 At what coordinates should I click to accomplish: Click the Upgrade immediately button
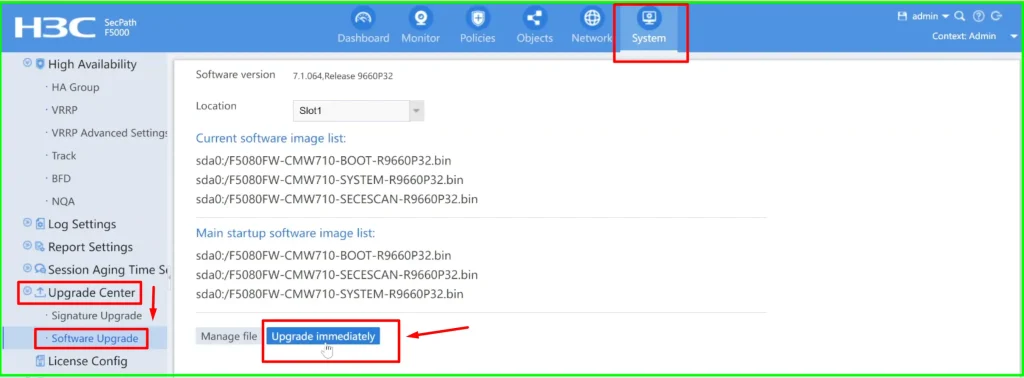click(323, 336)
